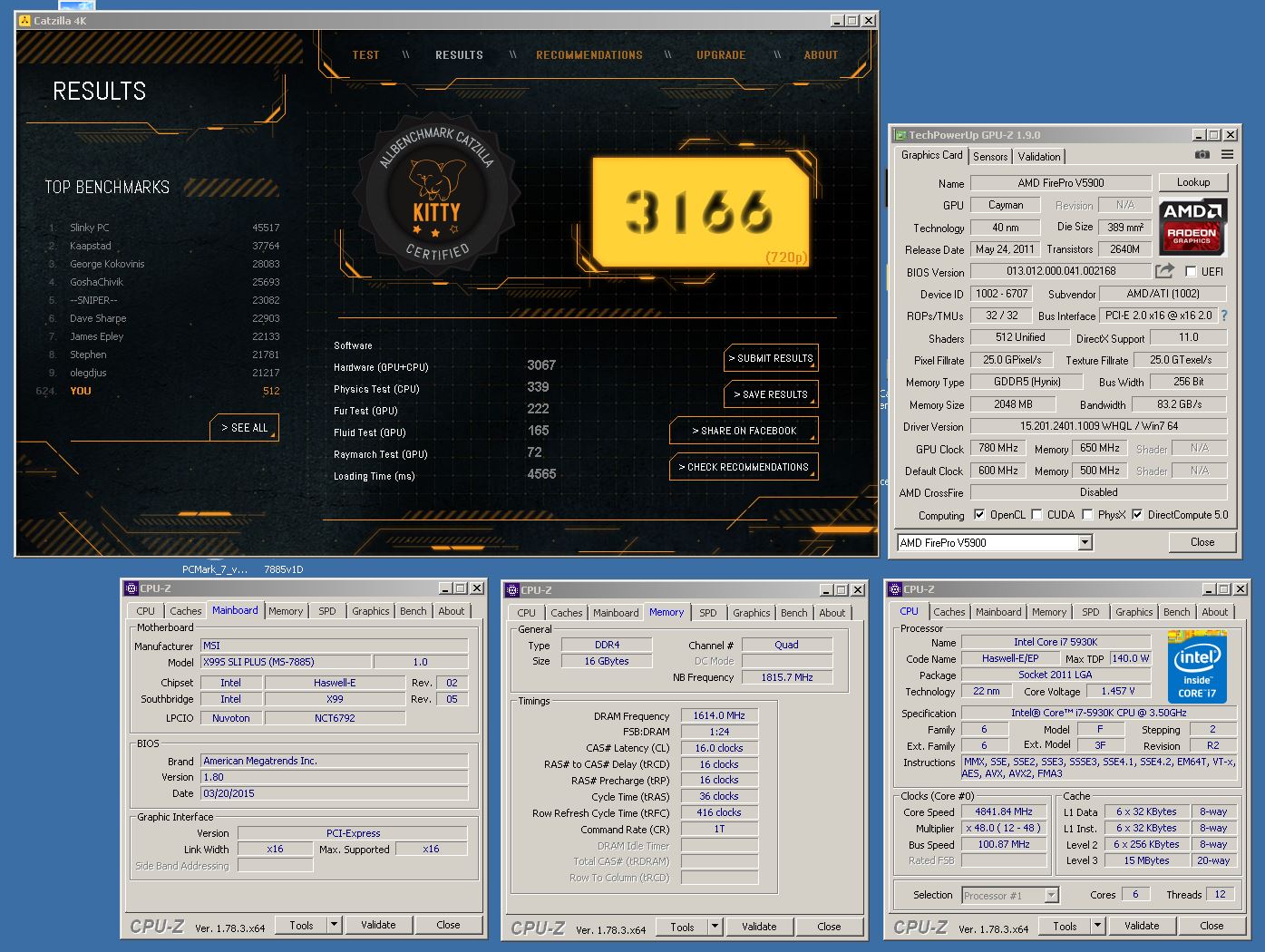1265x952 pixels.
Task: Click the Kitty Certified badge in Catzilla
Action: pyautogui.click(x=437, y=195)
